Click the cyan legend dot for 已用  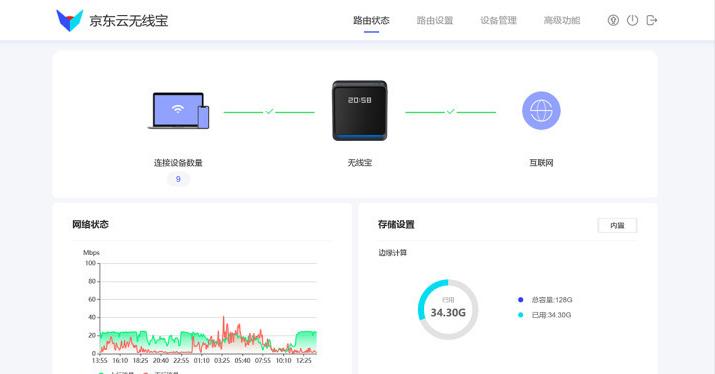[520, 315]
